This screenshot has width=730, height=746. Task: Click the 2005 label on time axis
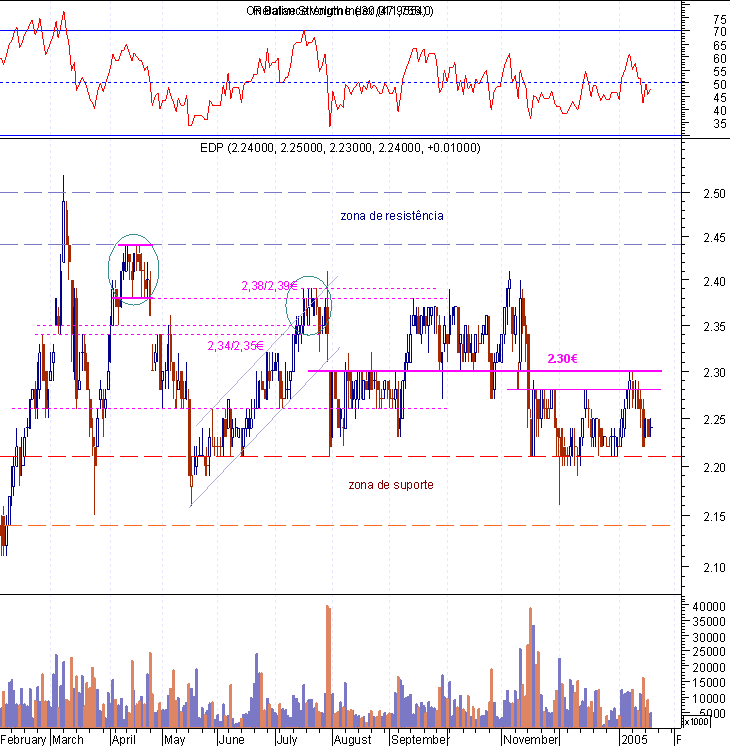[634, 739]
